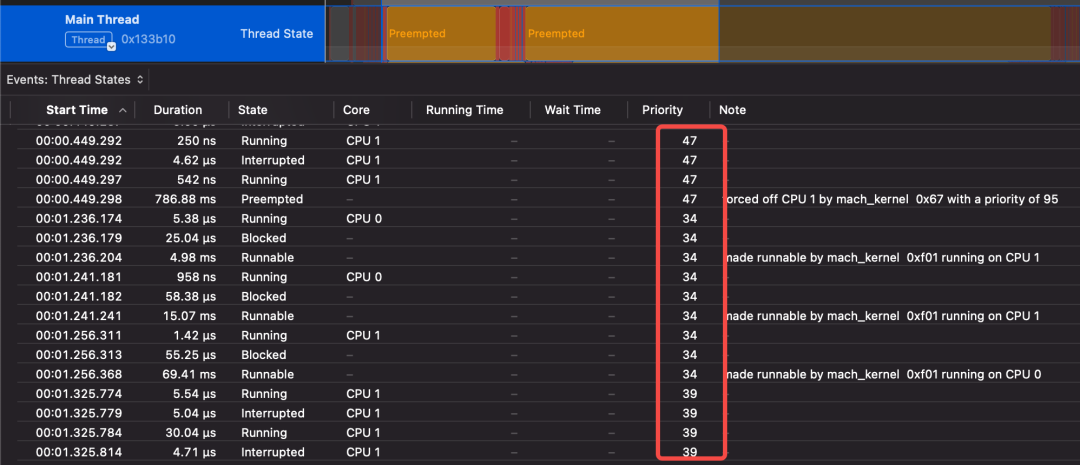1080x465 pixels.
Task: Select the left Preempted segment in timeline
Action: click(x=440, y=34)
